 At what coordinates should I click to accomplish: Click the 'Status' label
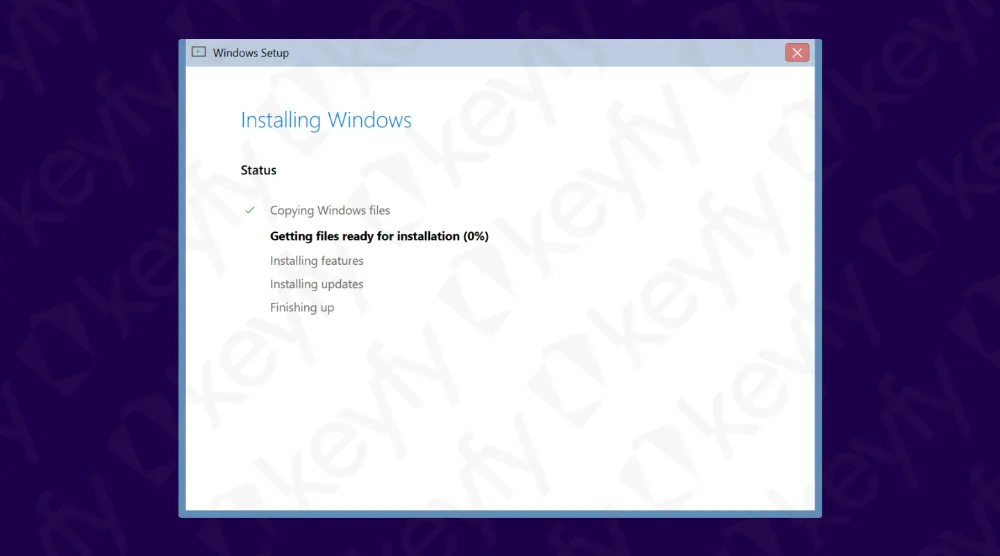click(258, 170)
